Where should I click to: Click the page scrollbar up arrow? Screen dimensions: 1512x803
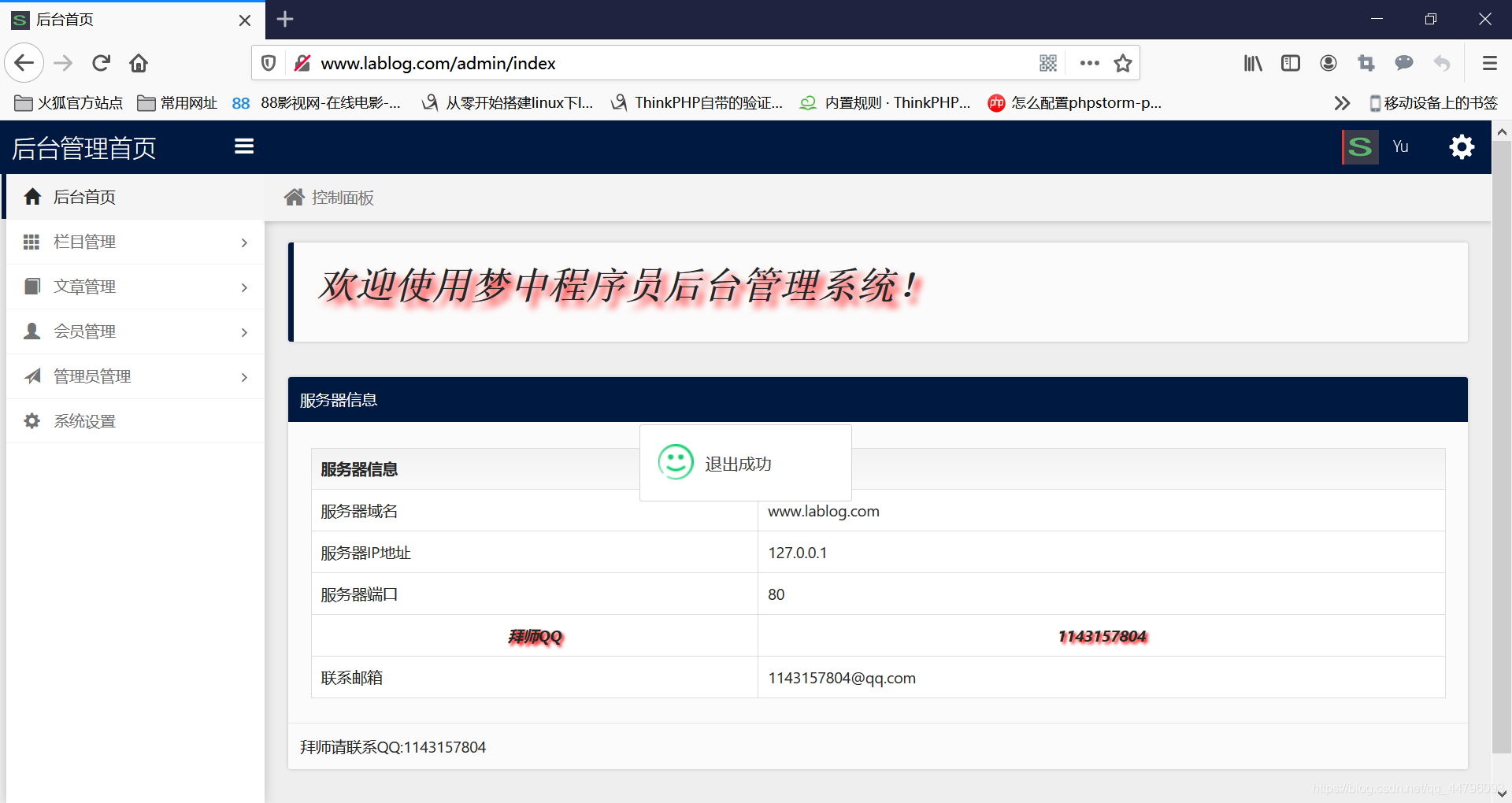point(1502,131)
